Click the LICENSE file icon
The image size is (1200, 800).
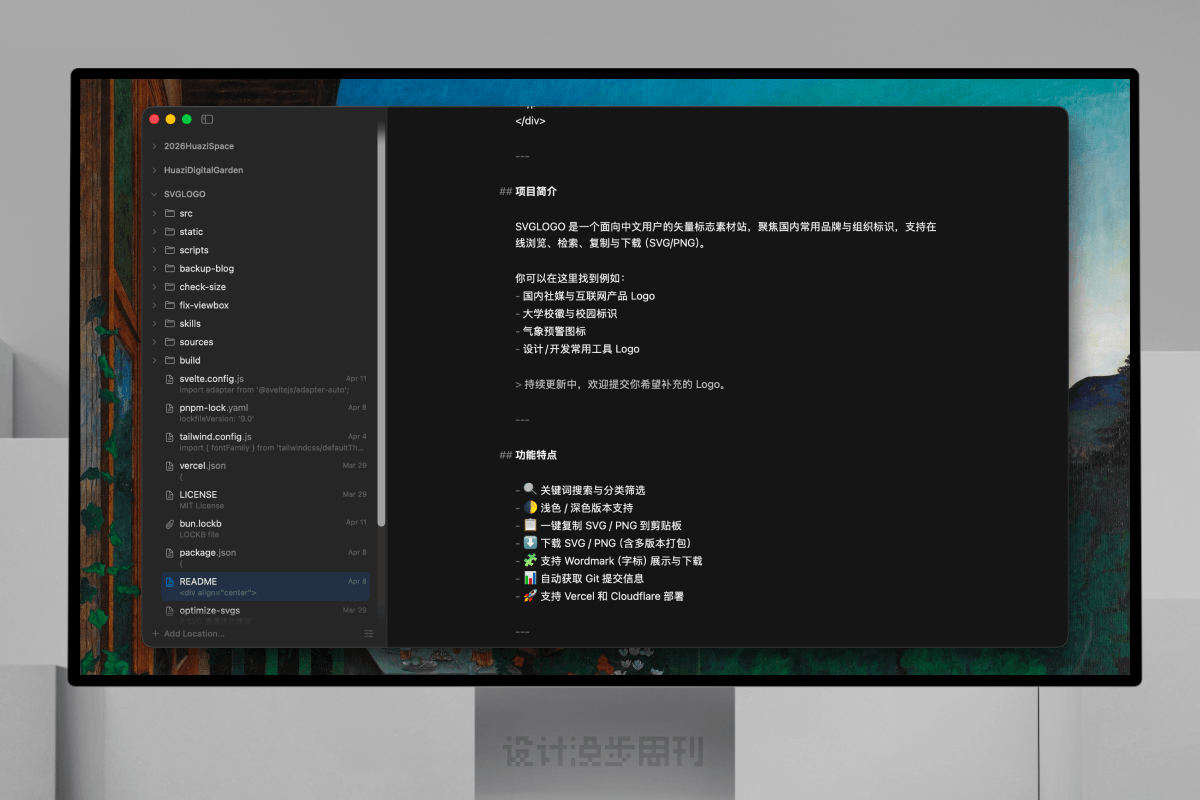pos(170,495)
